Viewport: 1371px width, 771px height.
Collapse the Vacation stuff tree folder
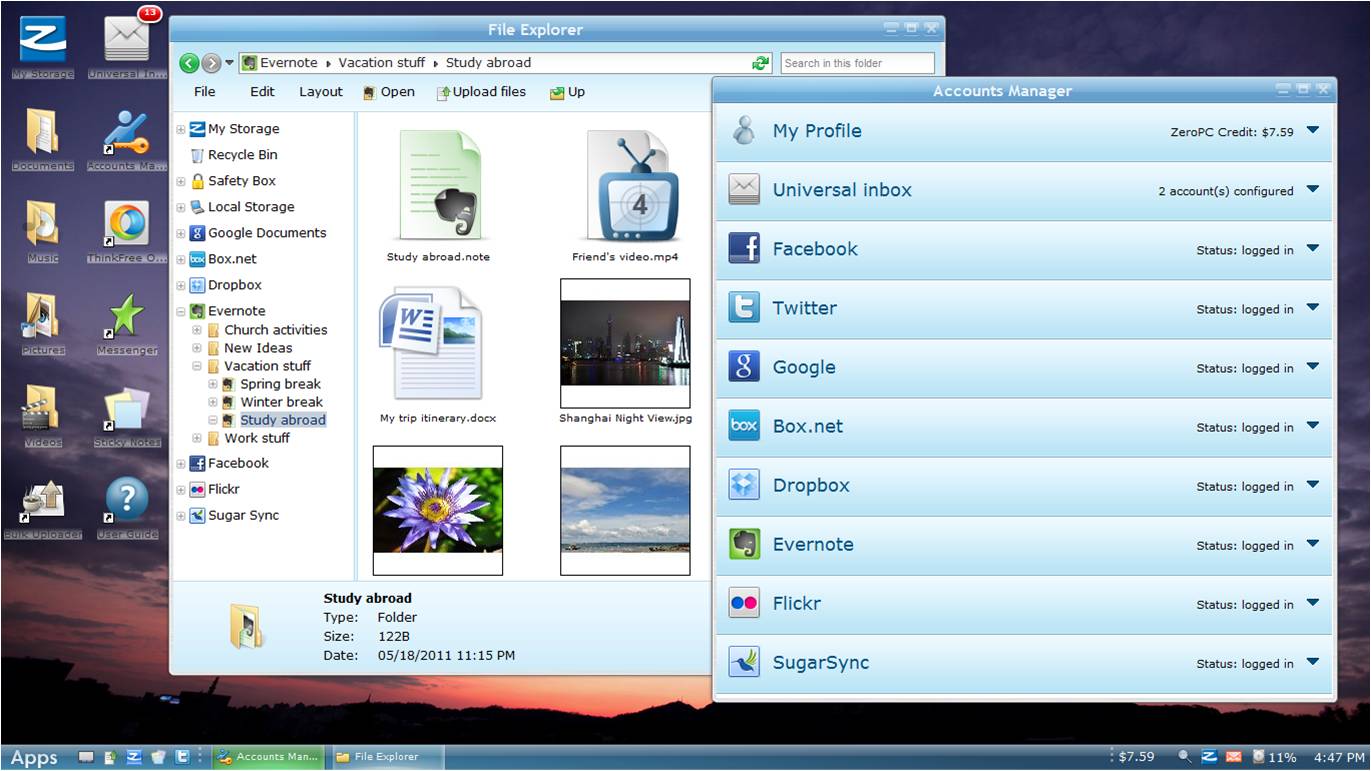pos(197,367)
